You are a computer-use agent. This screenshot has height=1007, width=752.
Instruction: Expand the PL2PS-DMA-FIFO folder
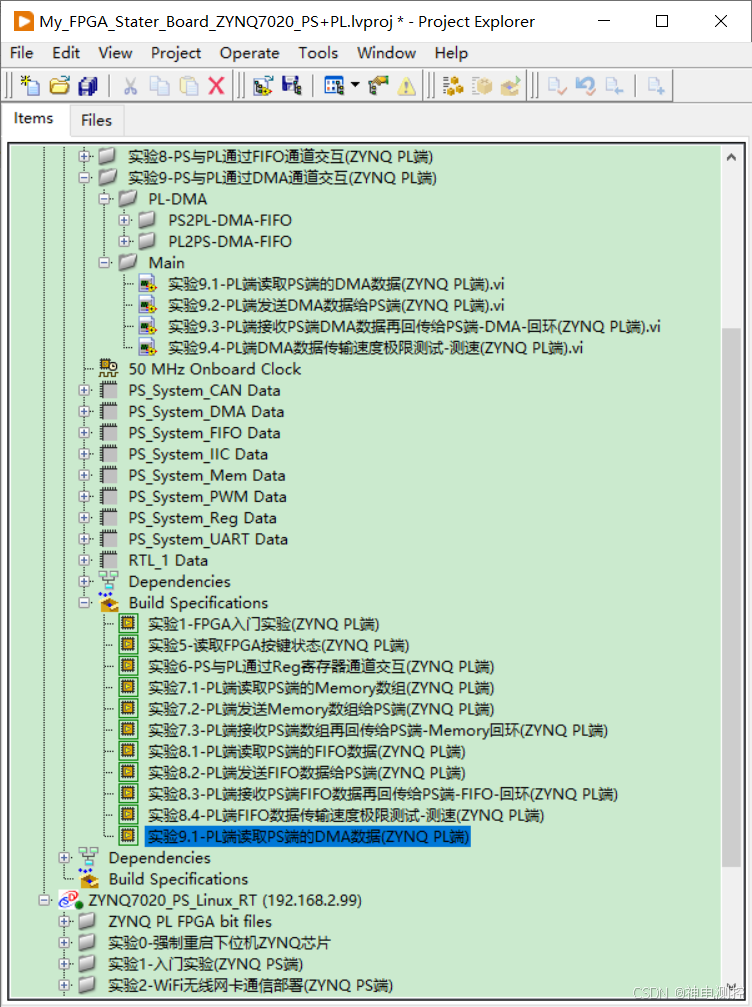[x=125, y=241]
